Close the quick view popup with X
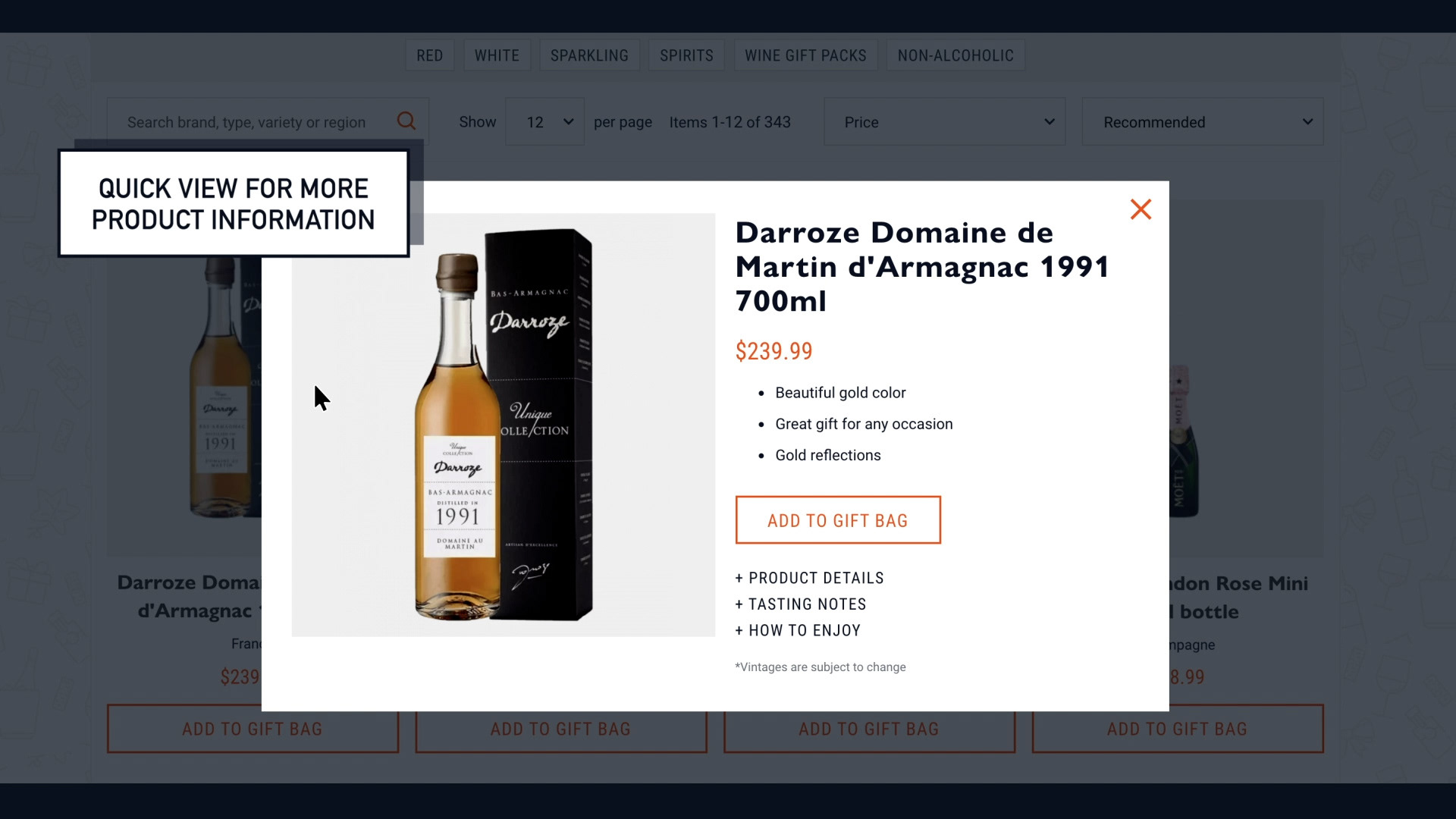 coord(1141,209)
